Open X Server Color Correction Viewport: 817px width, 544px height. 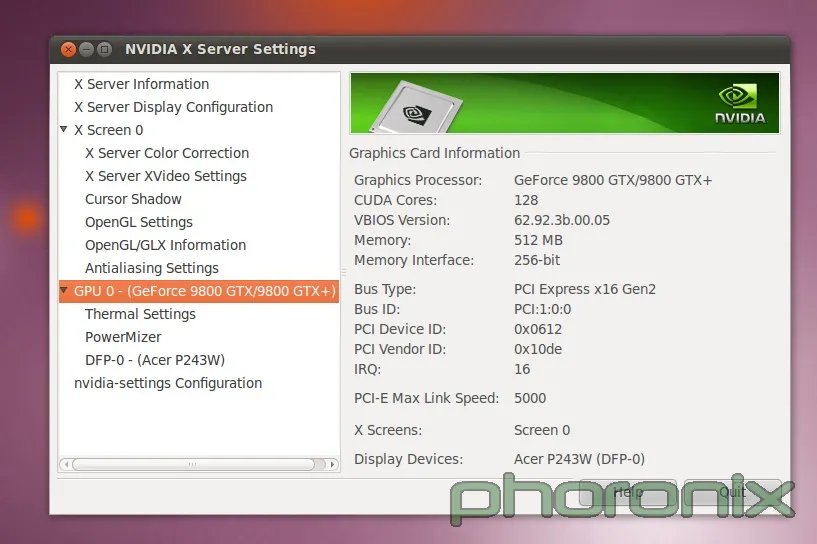(x=167, y=153)
